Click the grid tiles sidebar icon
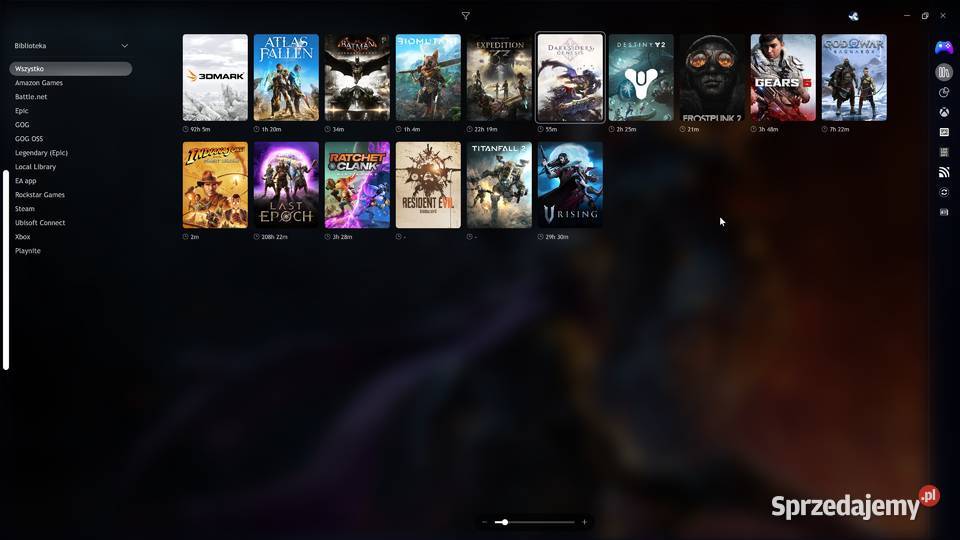This screenshot has height=540, width=960. (x=944, y=152)
